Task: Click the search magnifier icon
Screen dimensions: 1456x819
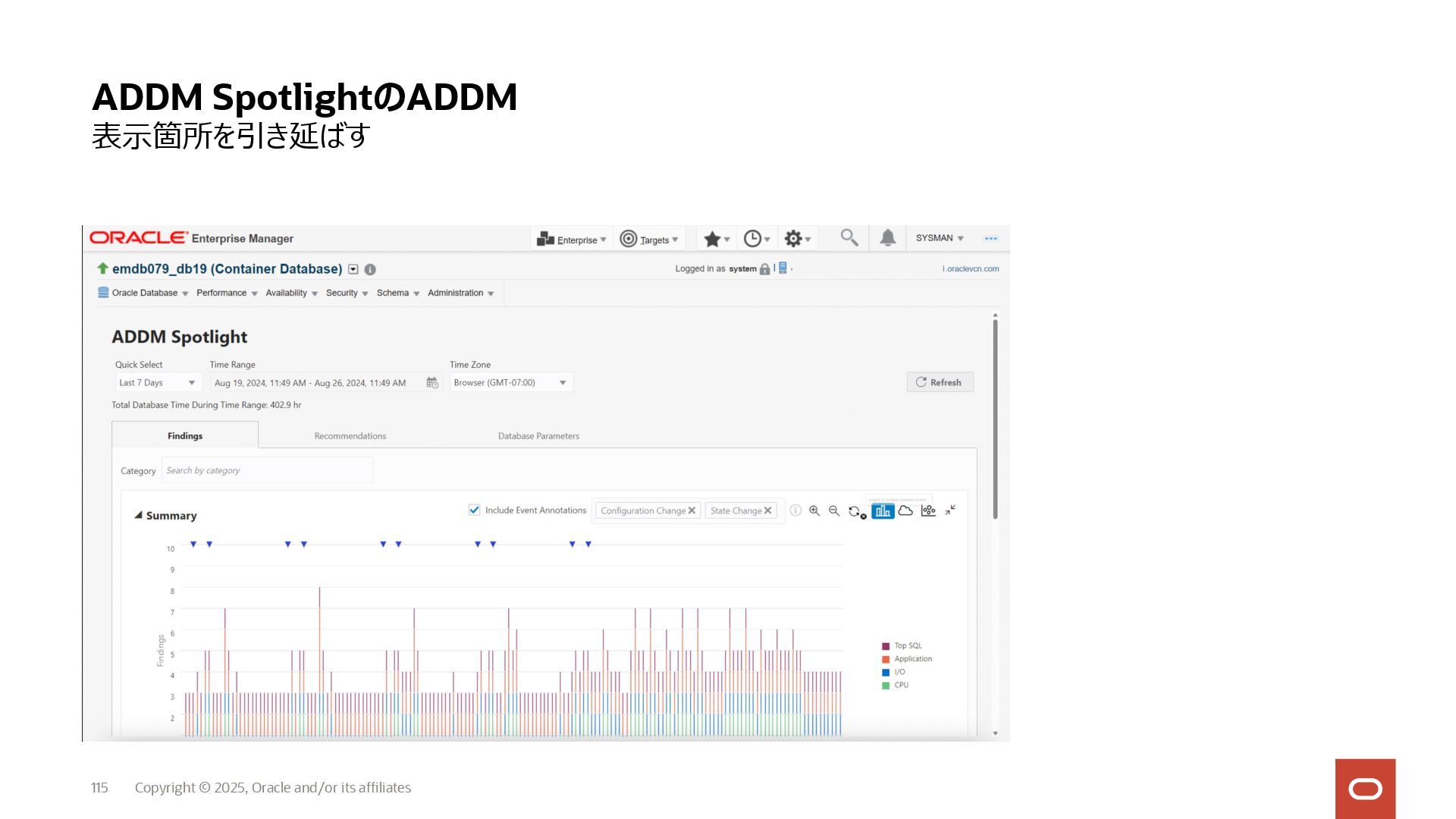Action: (849, 238)
